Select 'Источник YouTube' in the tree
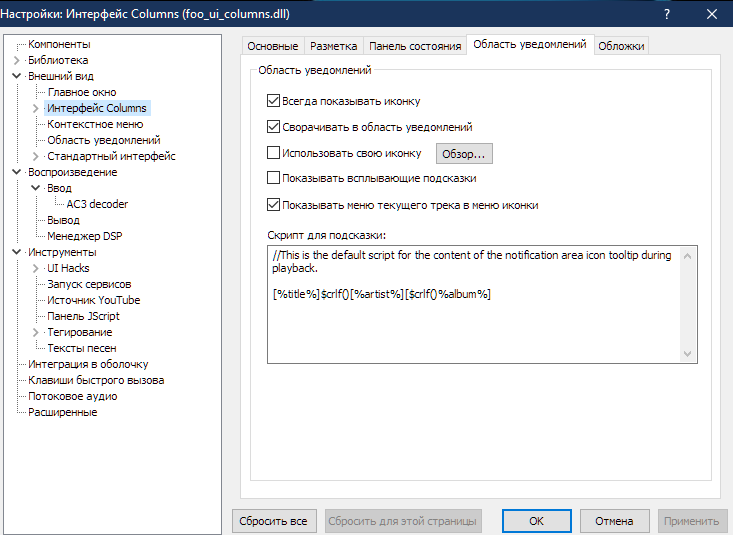 [94, 300]
